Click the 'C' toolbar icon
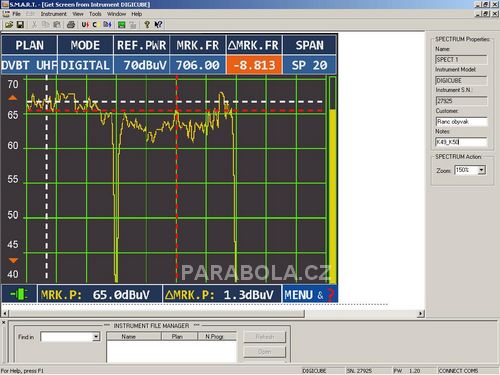 click(x=95, y=25)
